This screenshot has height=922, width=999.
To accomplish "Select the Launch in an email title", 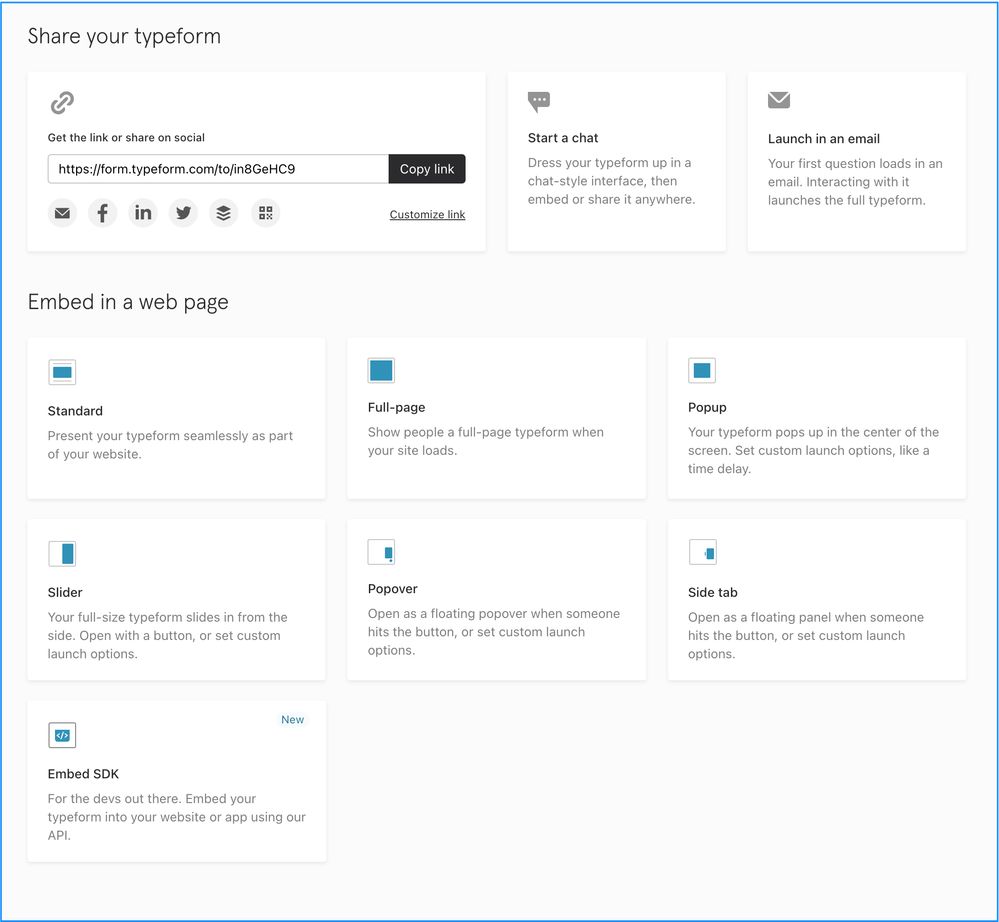I will coord(823,139).
